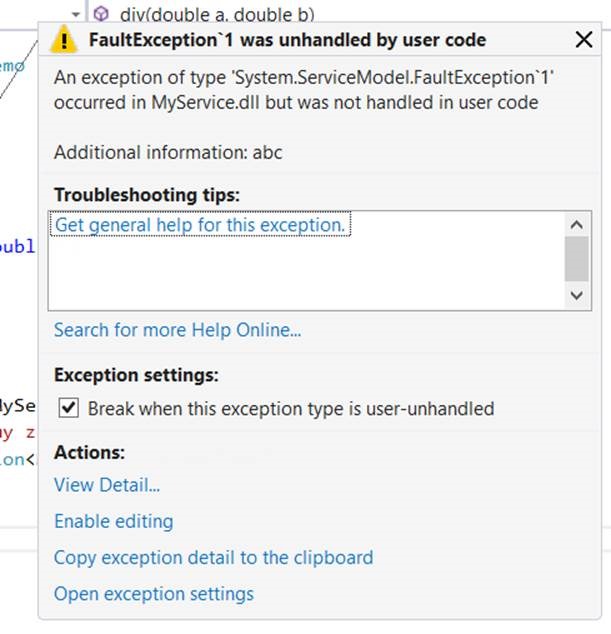Viewport: 611px width, 634px height.
Task: Click the 'Troubleshooting tips:' heading
Action: coord(147,194)
